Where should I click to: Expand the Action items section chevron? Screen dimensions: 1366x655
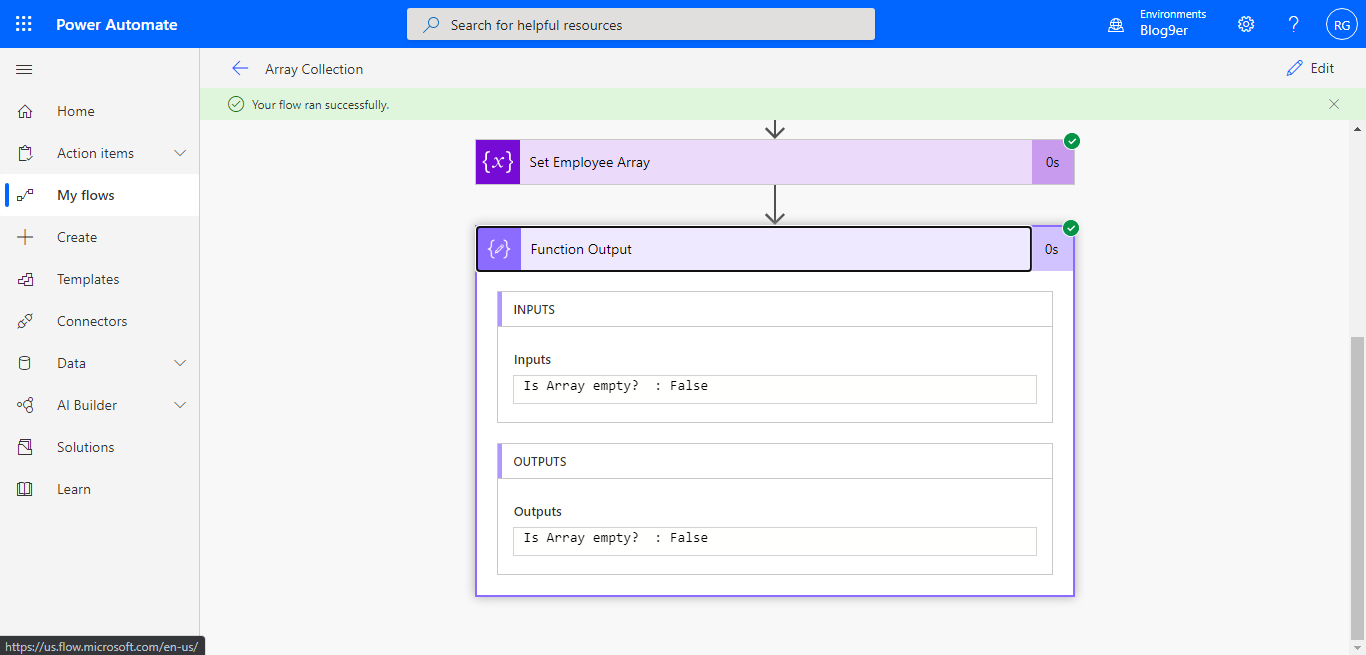pos(179,152)
